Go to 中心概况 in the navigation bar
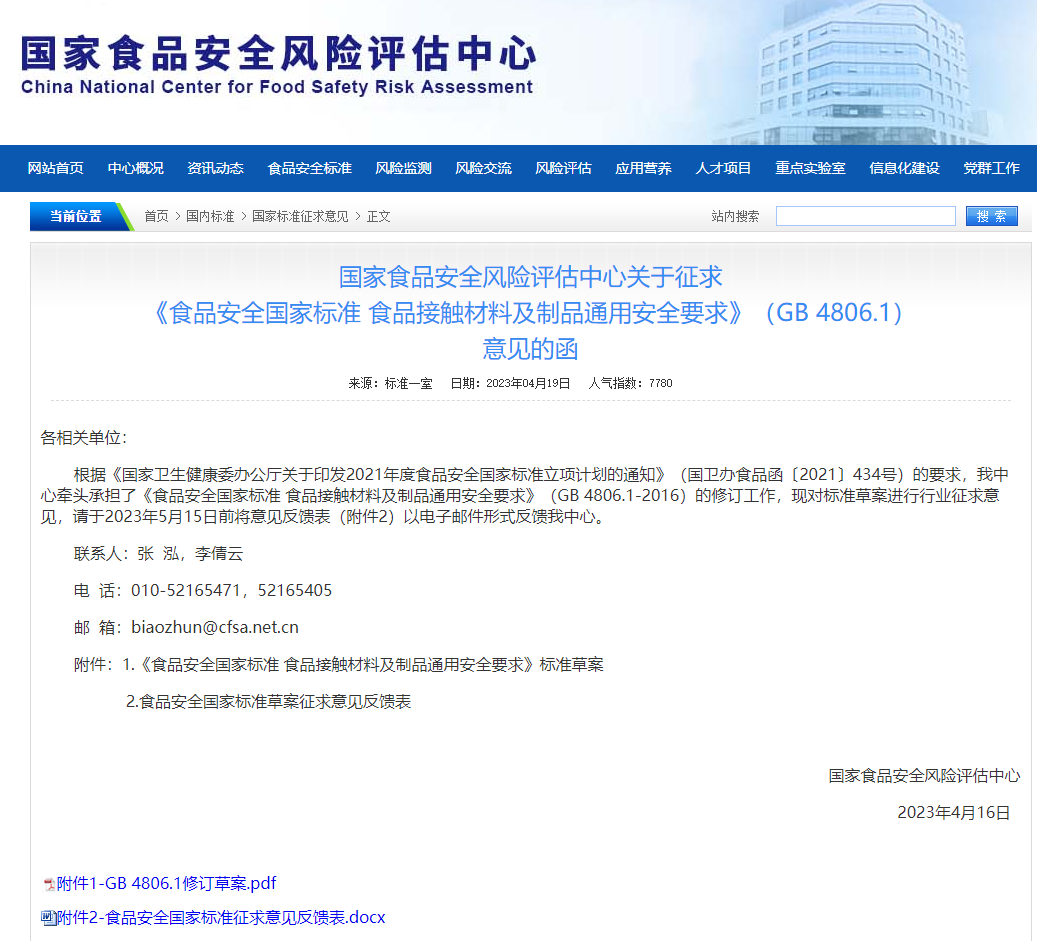The image size is (1037, 941). click(136, 168)
